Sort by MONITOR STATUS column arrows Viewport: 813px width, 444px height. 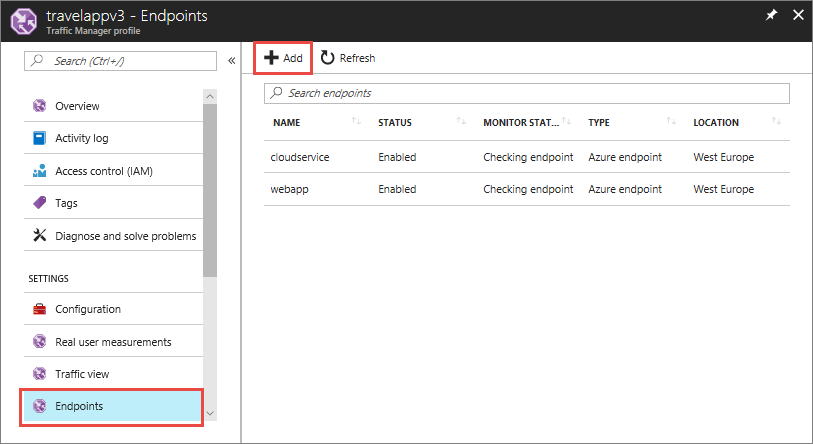[566, 121]
